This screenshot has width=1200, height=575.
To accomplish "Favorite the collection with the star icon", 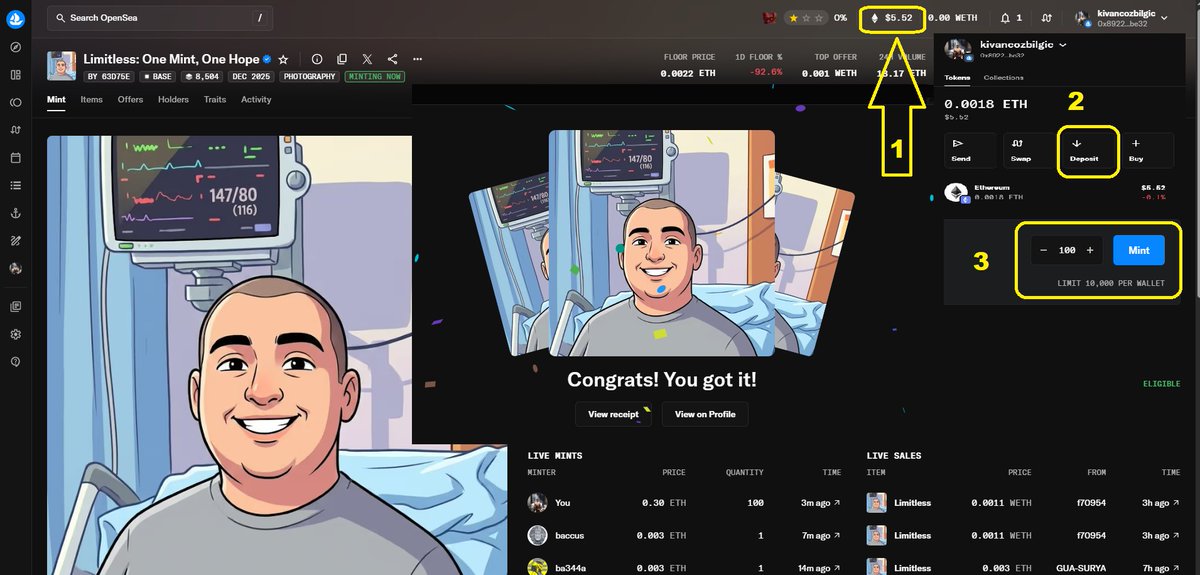I will (x=283, y=60).
